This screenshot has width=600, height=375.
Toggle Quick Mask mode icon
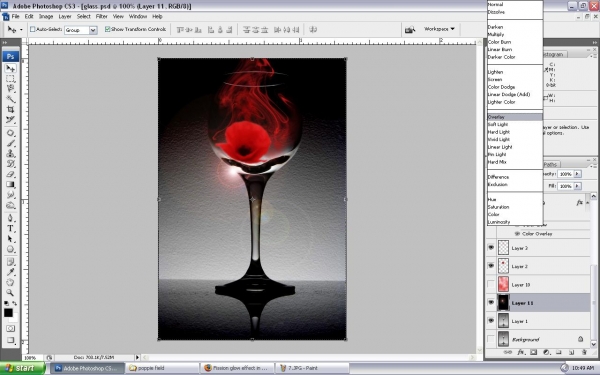pos(10,328)
